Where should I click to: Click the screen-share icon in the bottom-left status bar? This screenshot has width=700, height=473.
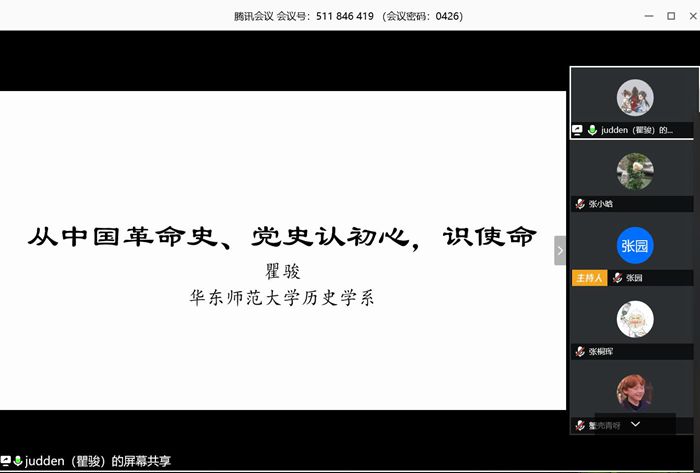point(5,461)
